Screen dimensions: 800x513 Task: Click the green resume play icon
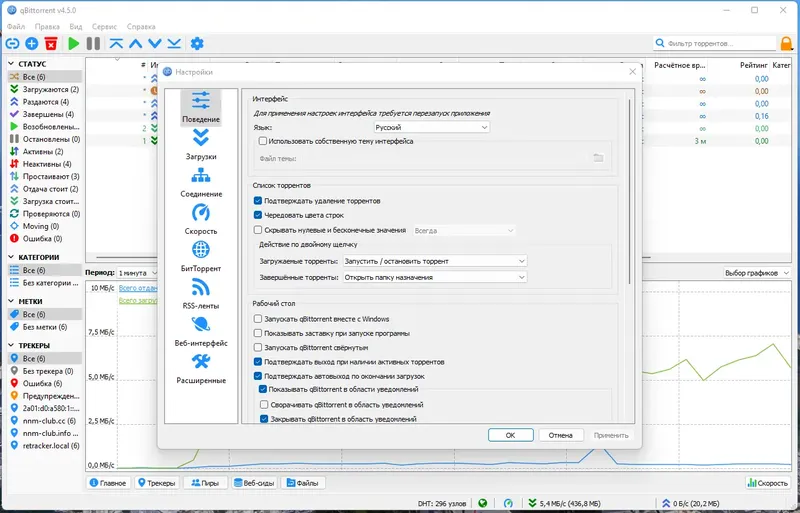(74, 44)
